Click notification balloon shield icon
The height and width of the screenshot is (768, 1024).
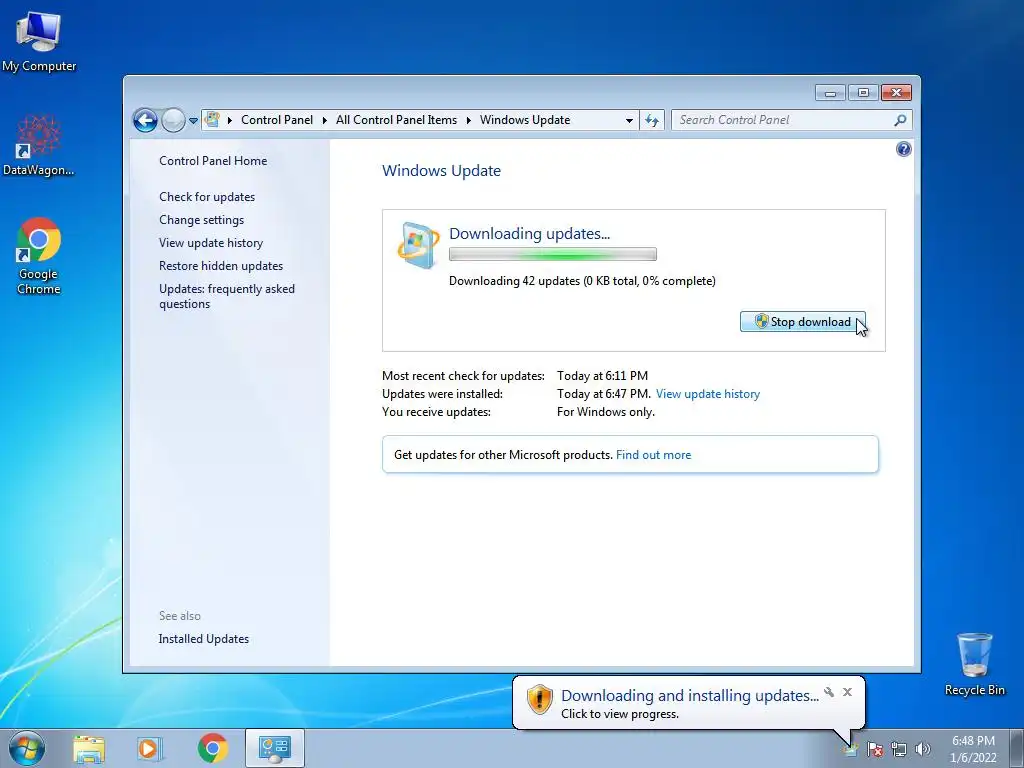539,699
